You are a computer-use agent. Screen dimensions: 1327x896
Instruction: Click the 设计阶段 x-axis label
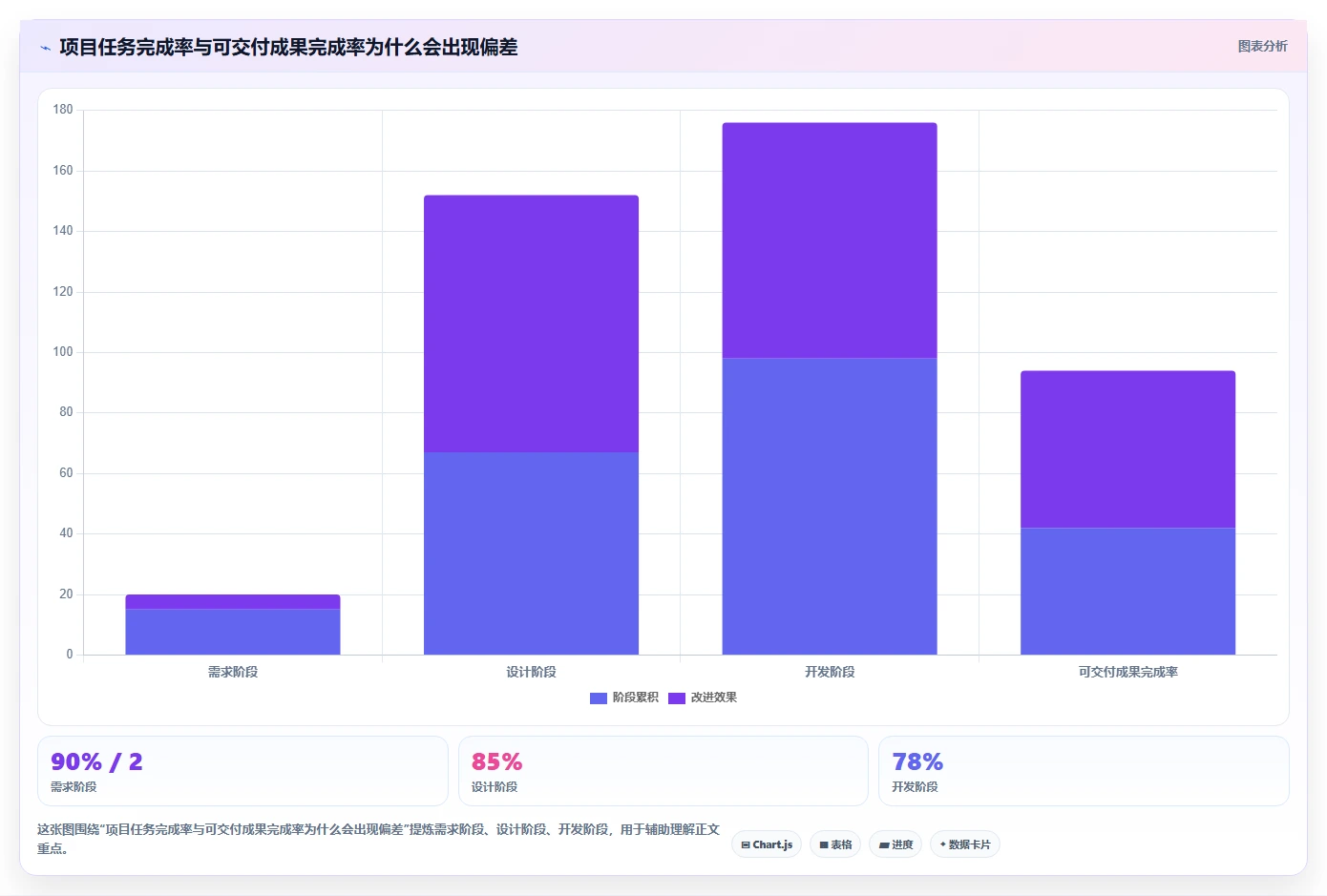[x=531, y=672]
